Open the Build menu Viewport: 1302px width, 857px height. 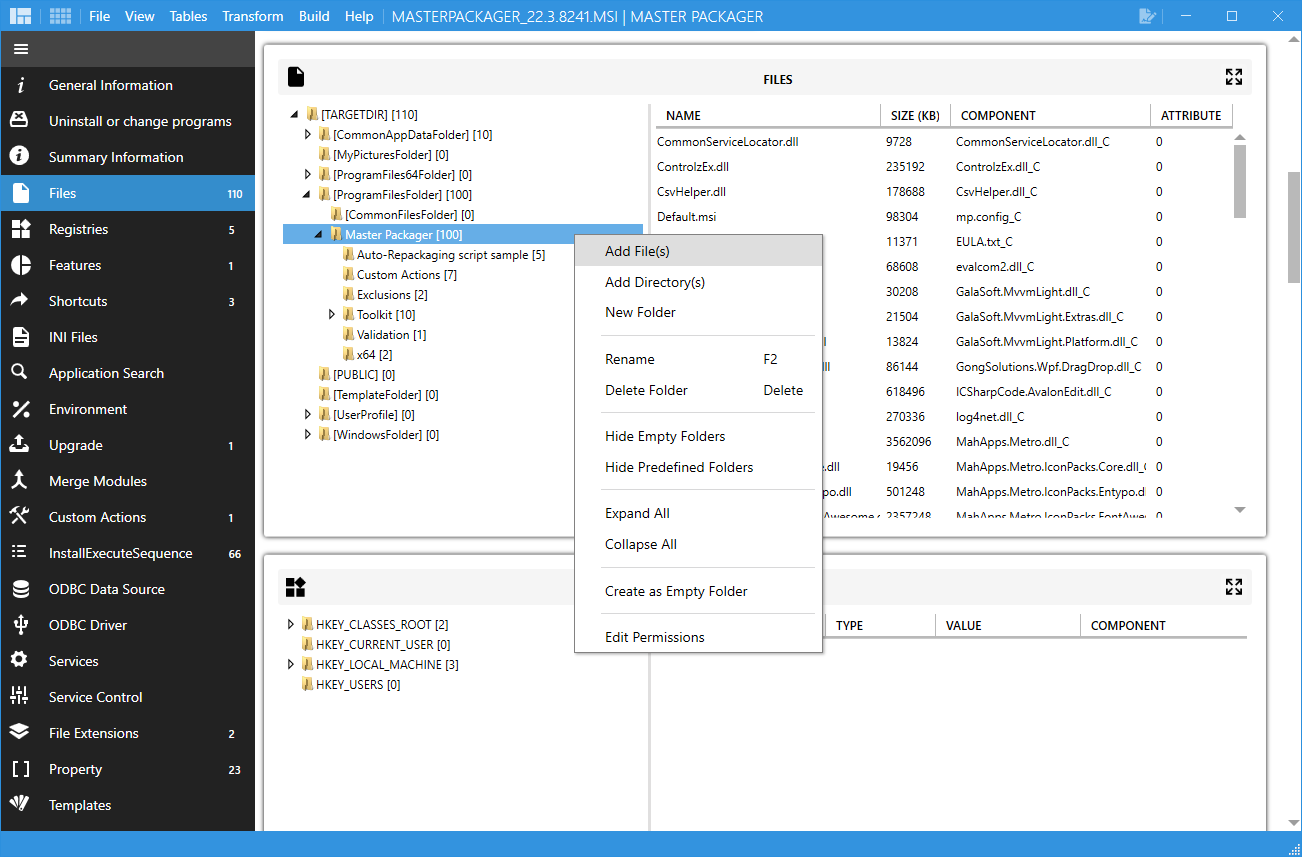pos(314,16)
